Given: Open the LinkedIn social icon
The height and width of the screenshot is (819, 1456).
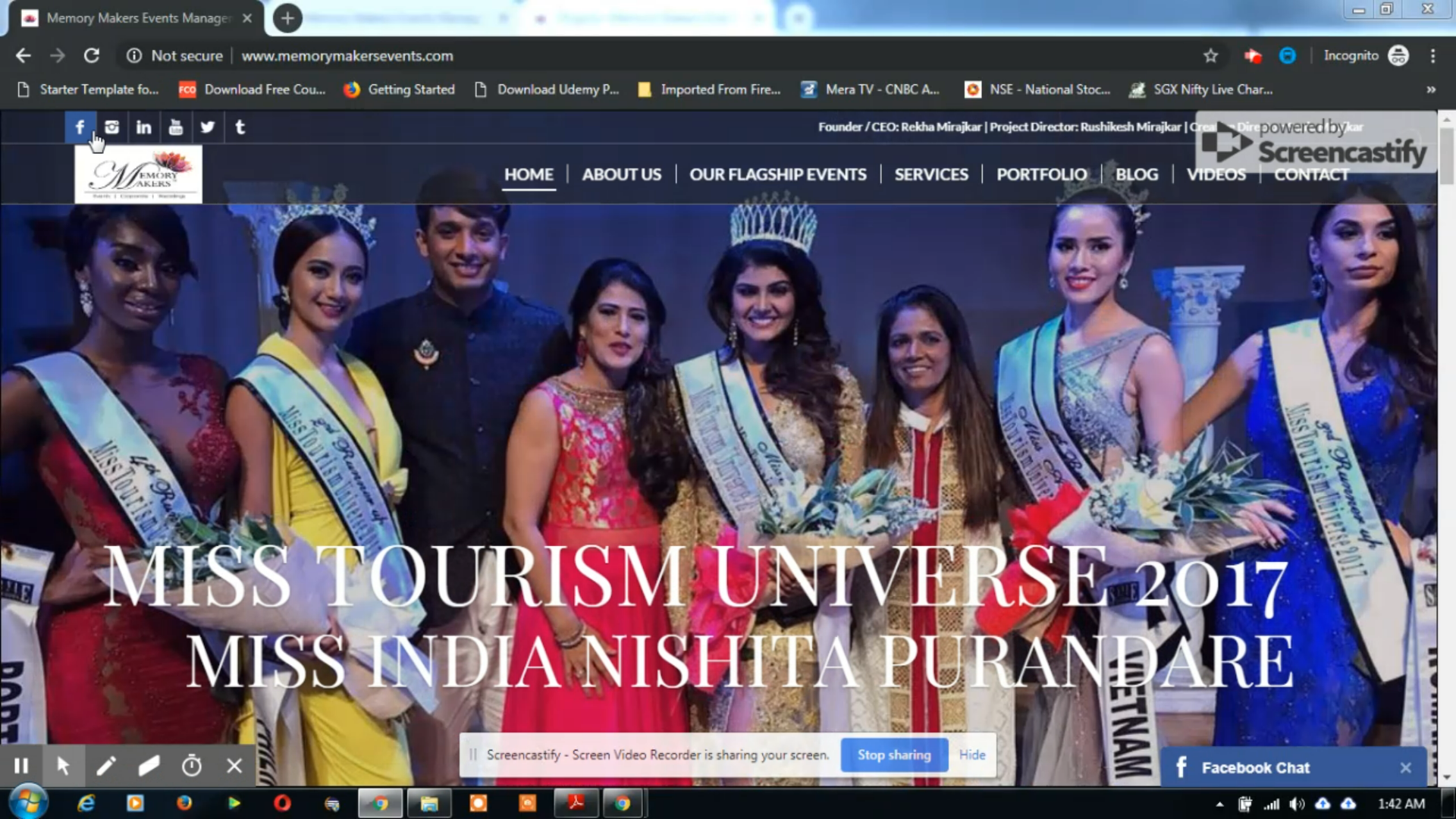Looking at the screenshot, I should 143,127.
